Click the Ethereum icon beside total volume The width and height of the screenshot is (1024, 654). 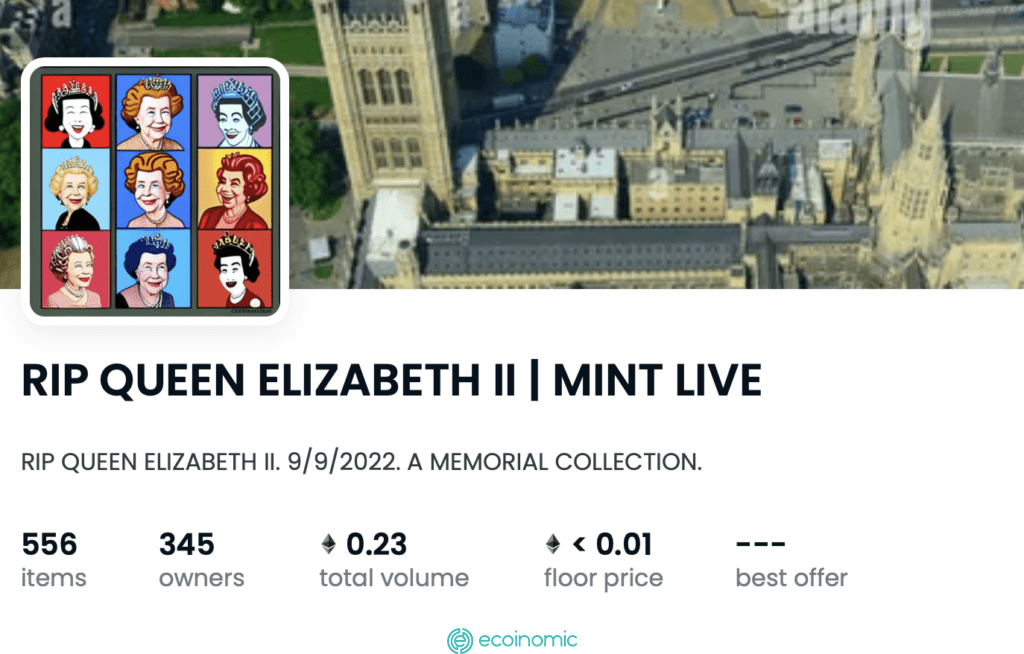pos(328,544)
